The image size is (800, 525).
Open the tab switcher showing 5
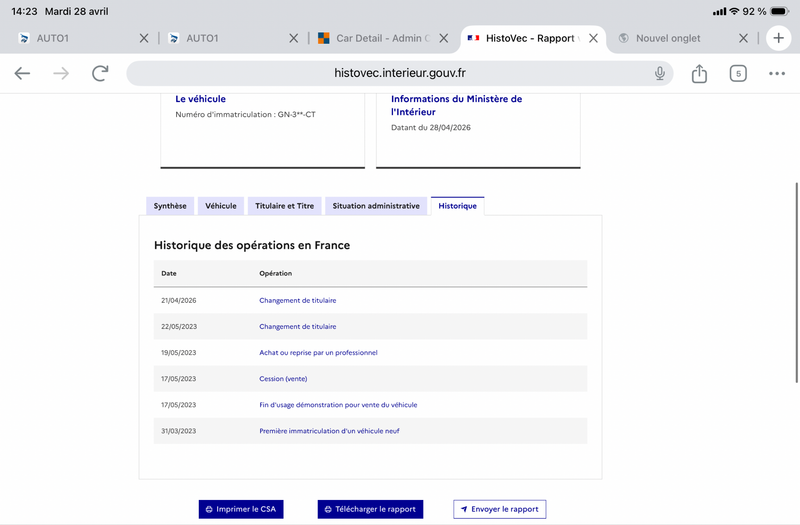tap(738, 73)
